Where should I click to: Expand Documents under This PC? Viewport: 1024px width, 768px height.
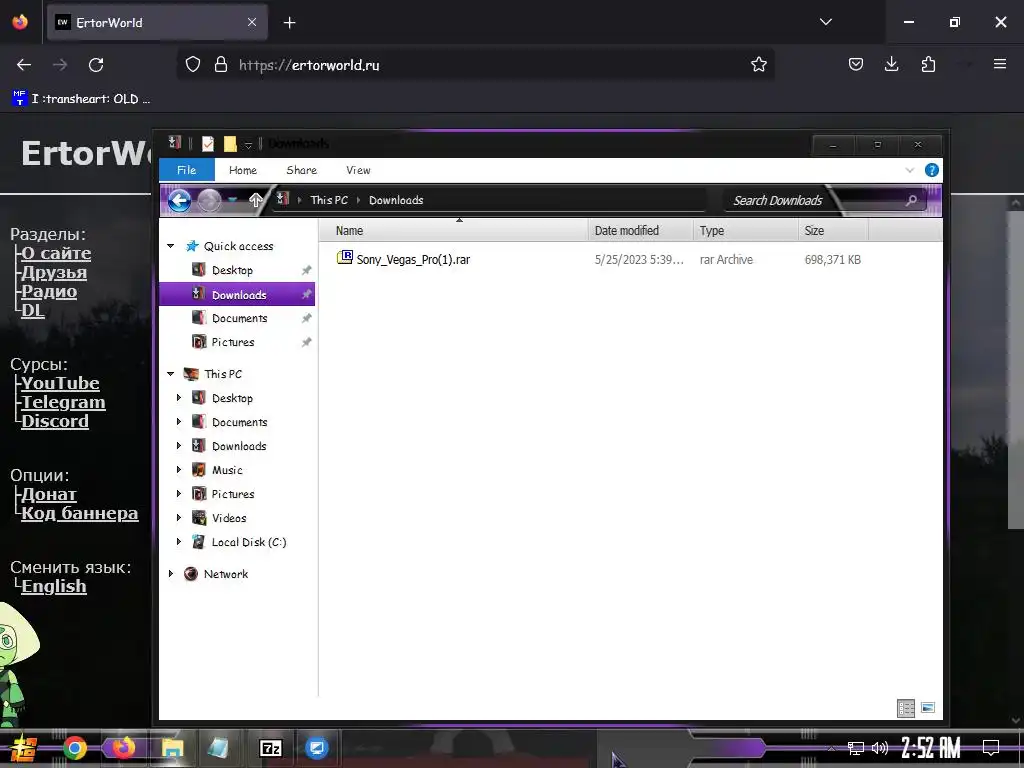point(179,422)
